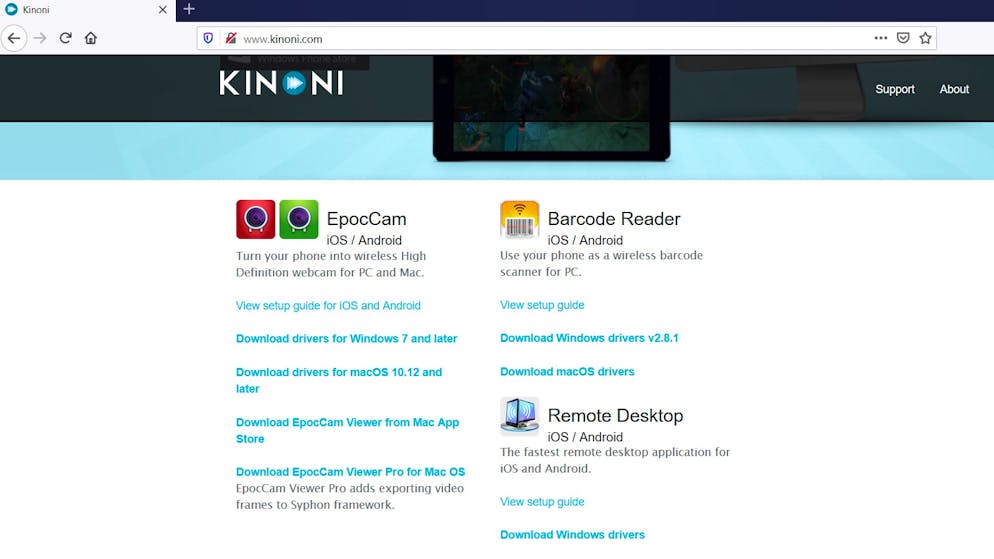Open the Support menu item
Image resolution: width=994 pixels, height=559 pixels.
(894, 89)
